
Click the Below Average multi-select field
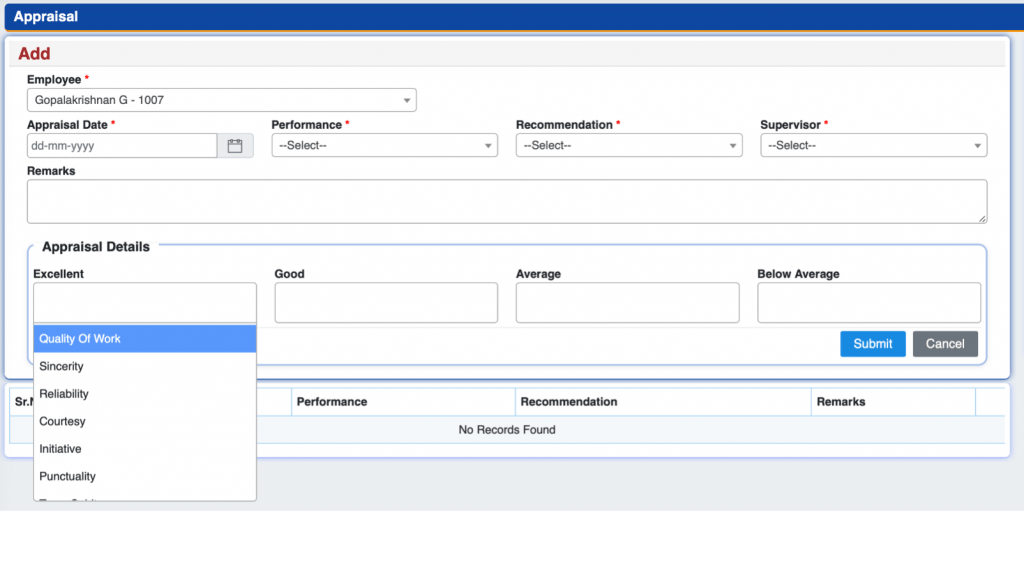868,302
